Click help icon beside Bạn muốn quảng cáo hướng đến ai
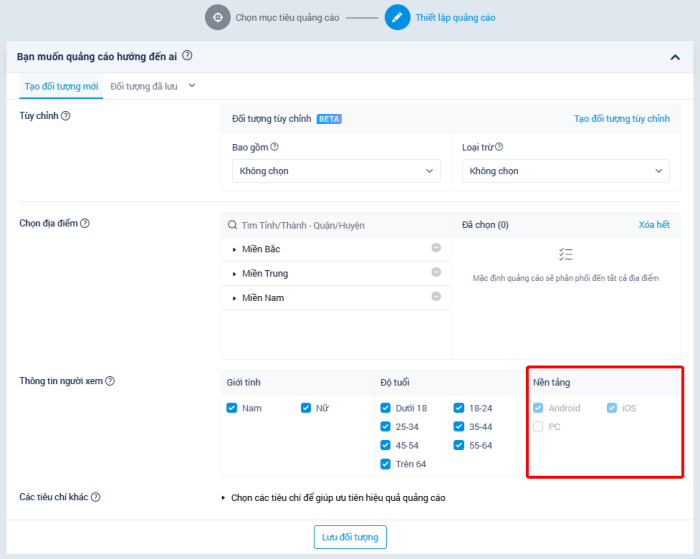This screenshot has height=559, width=700. (187, 57)
